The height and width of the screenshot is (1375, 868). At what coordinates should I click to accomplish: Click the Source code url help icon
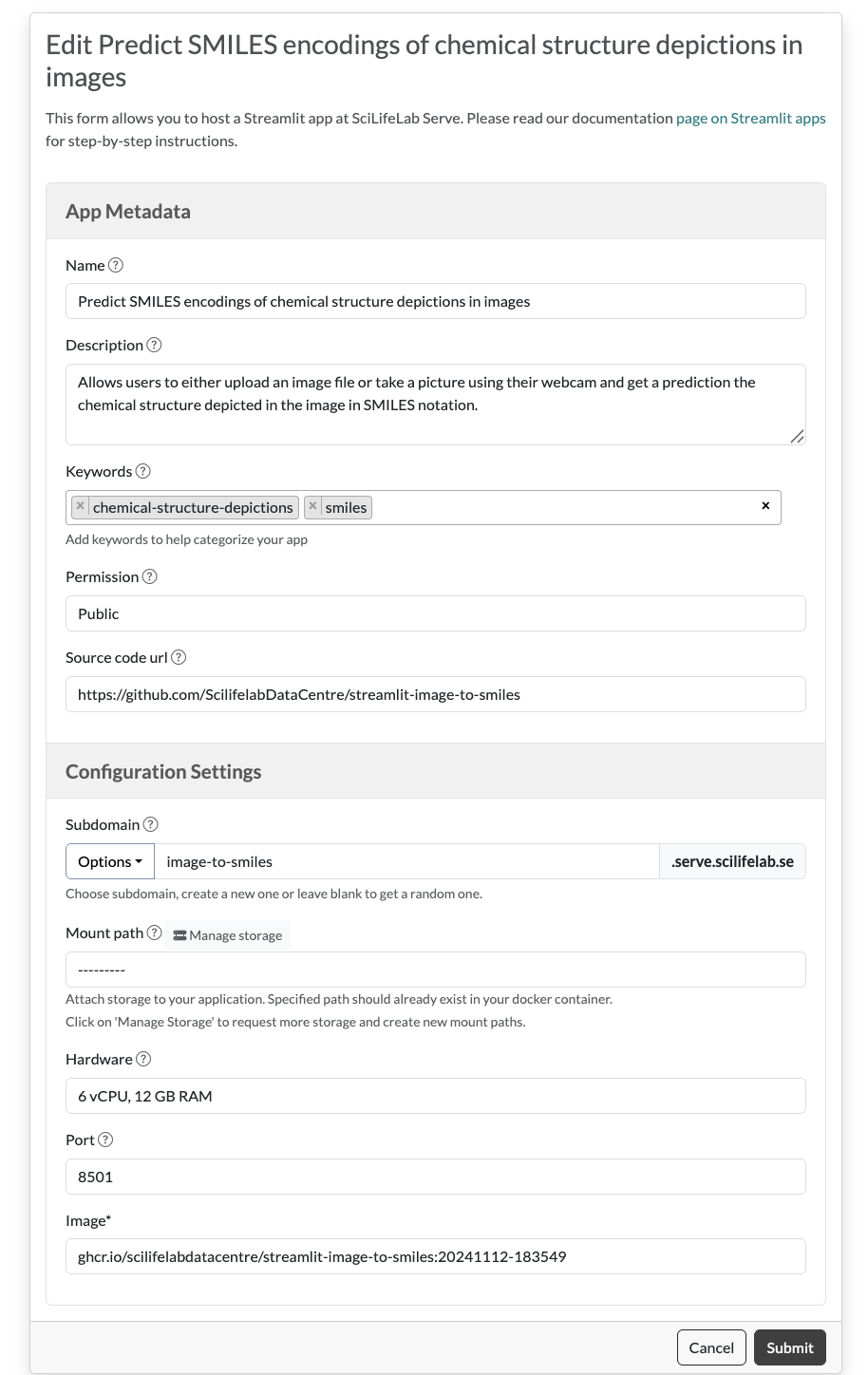[x=179, y=657]
